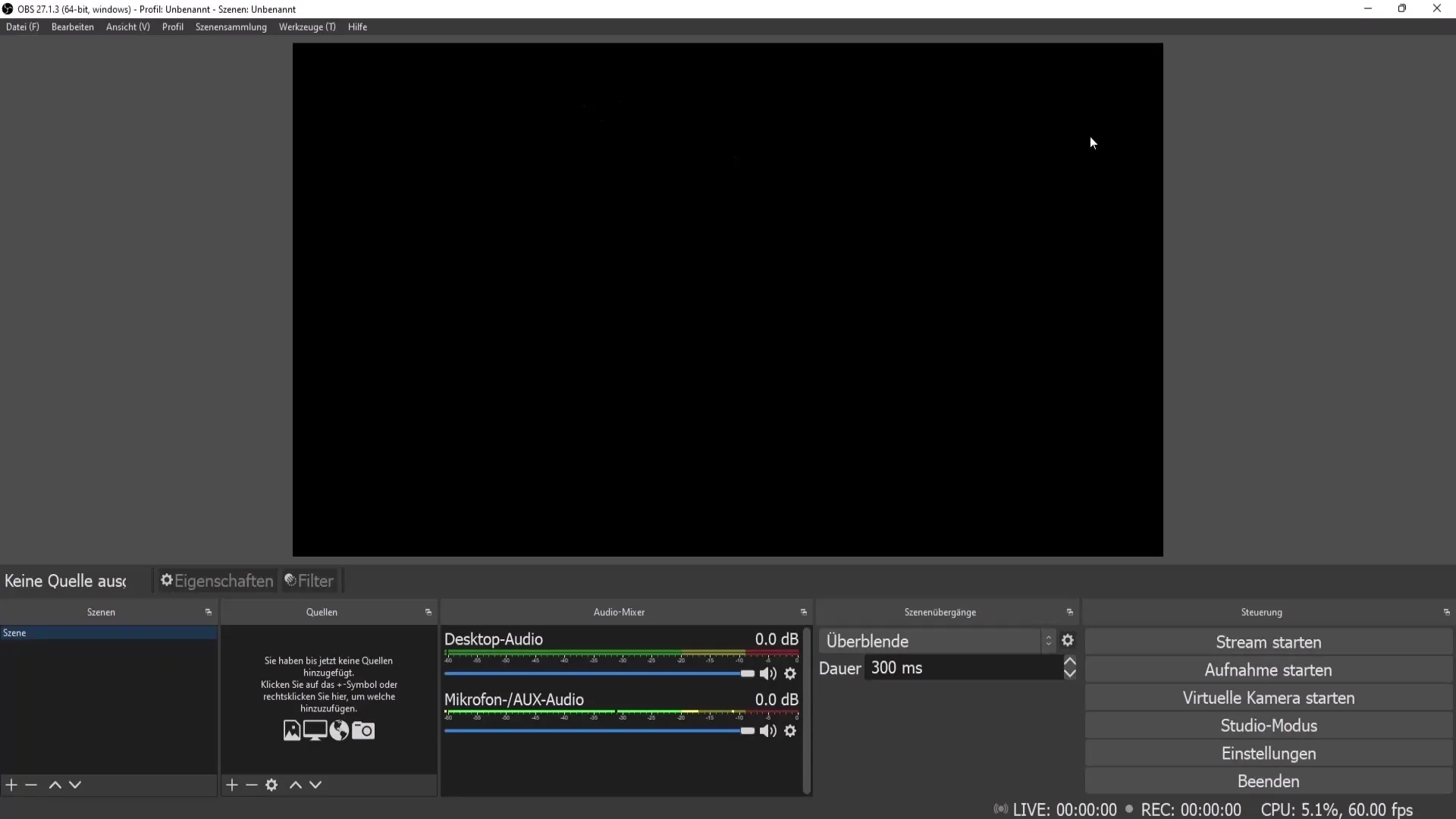The height and width of the screenshot is (819, 1456).
Task: Open transition properties gear next to Überblende
Action: pos(1068,641)
